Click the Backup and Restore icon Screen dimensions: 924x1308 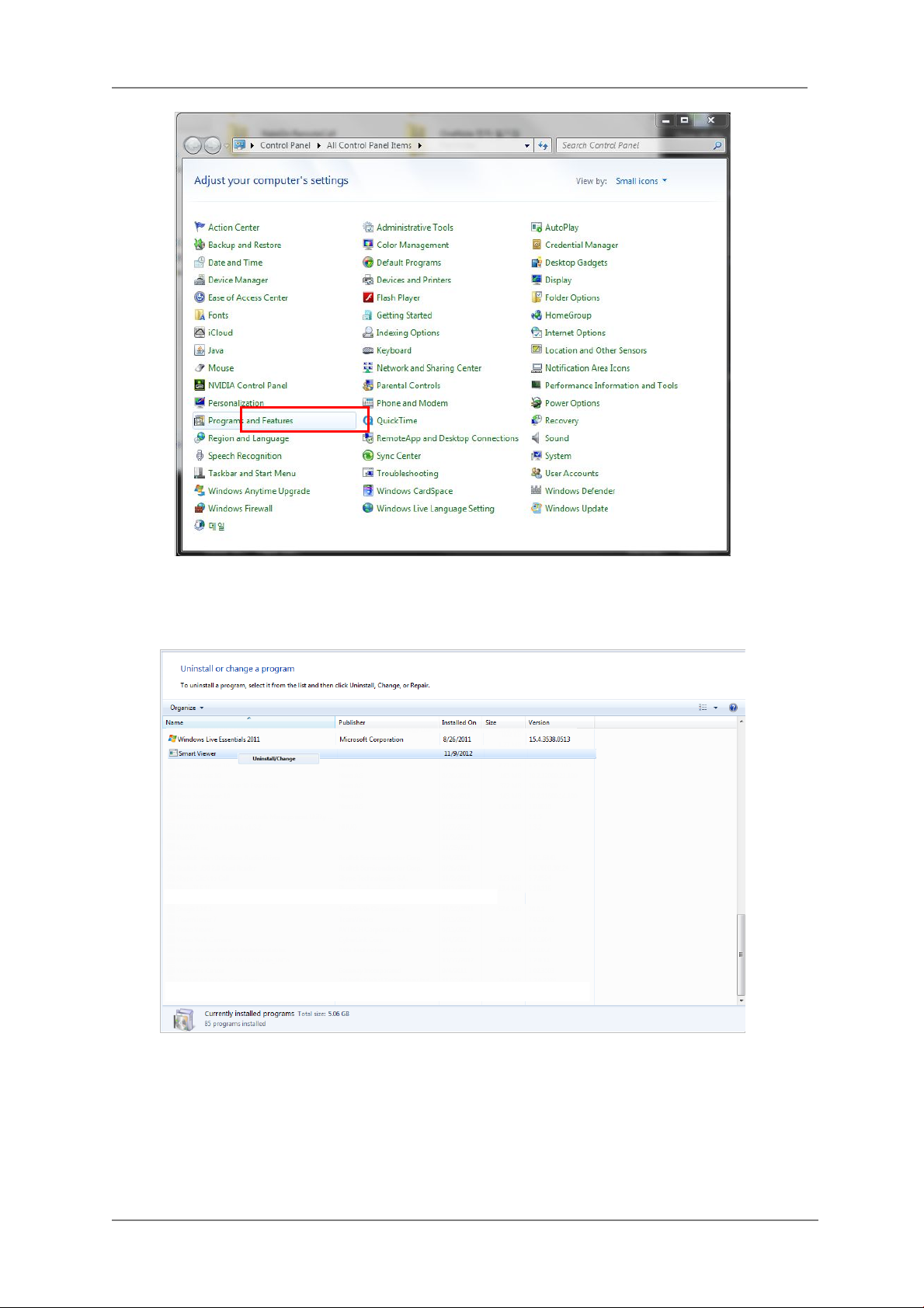(x=200, y=245)
